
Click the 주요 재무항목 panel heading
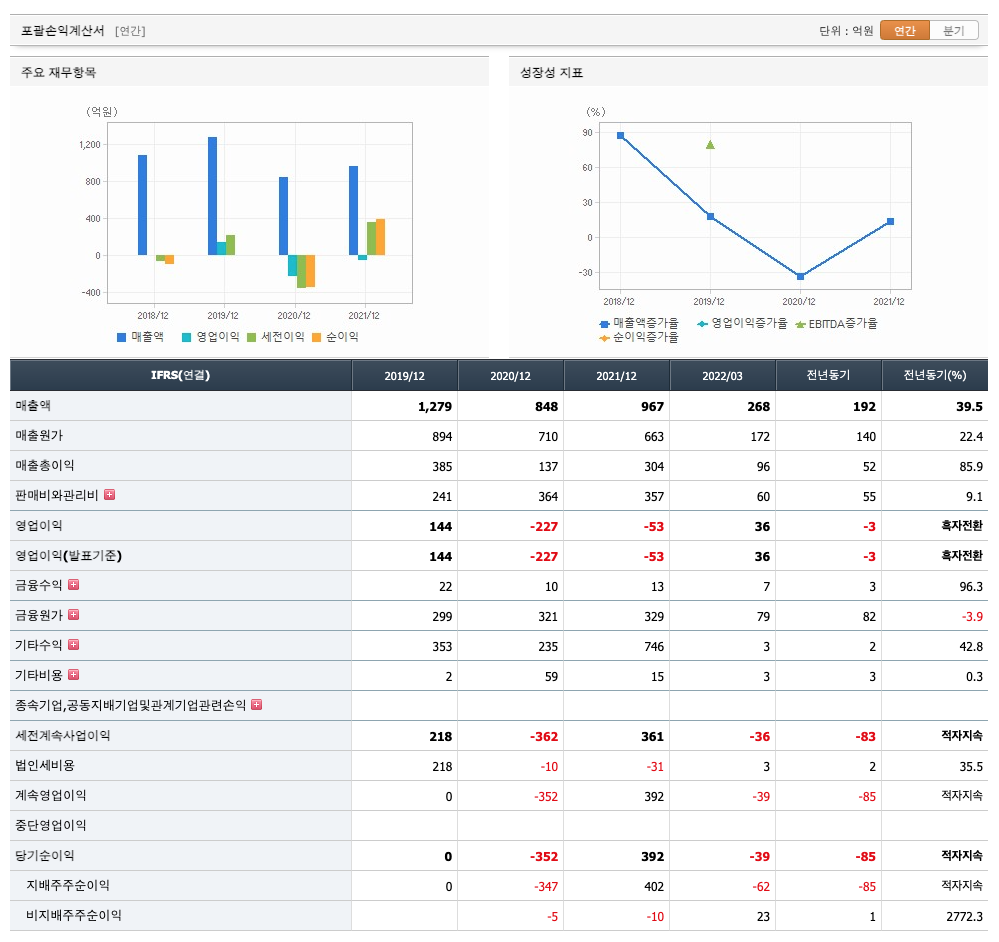click(x=59, y=72)
